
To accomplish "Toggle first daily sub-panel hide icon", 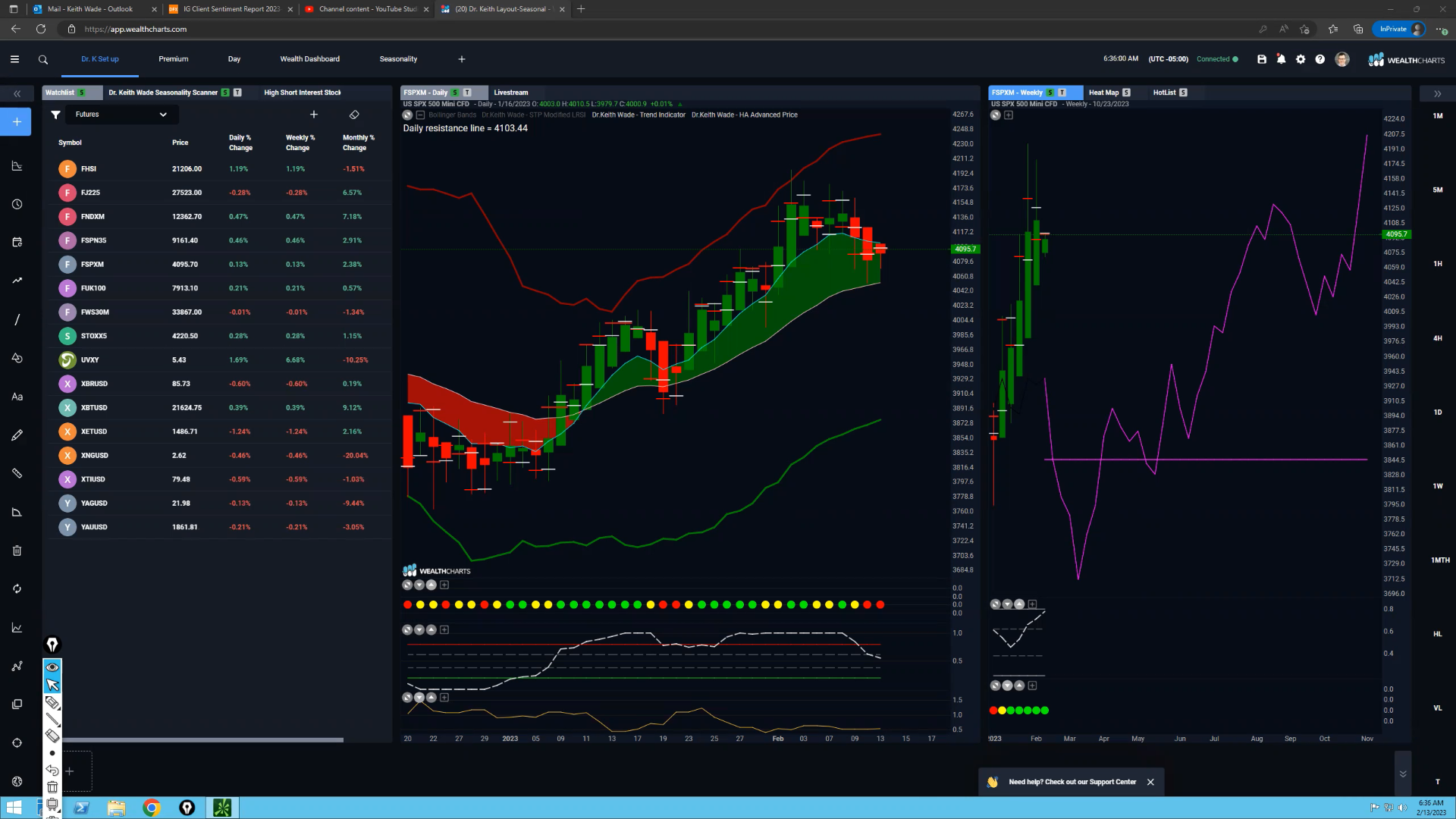I will 407,585.
